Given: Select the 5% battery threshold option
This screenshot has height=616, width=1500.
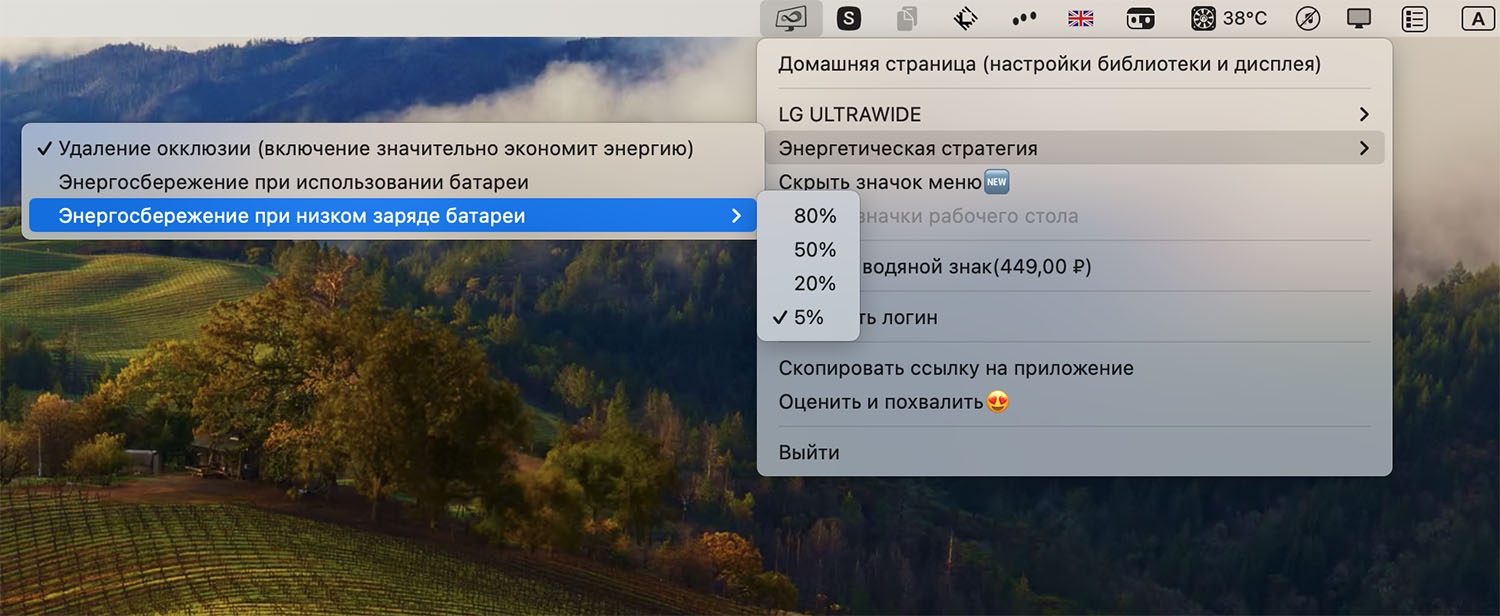Looking at the screenshot, I should pos(808,317).
